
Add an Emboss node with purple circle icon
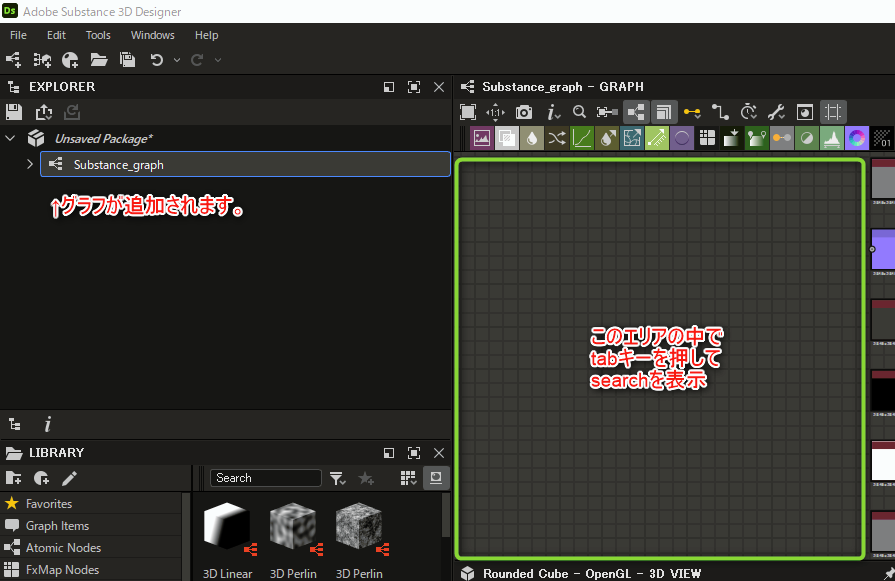tap(682, 138)
